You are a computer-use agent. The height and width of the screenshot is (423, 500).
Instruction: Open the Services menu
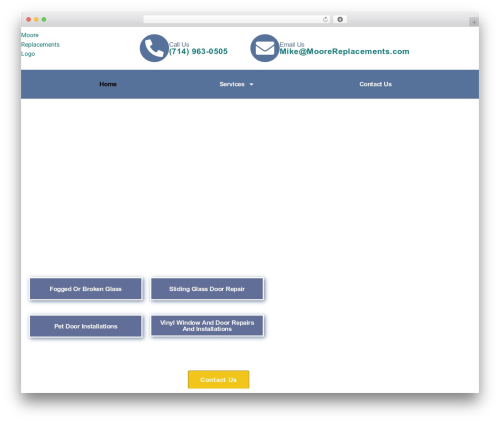[x=232, y=84]
